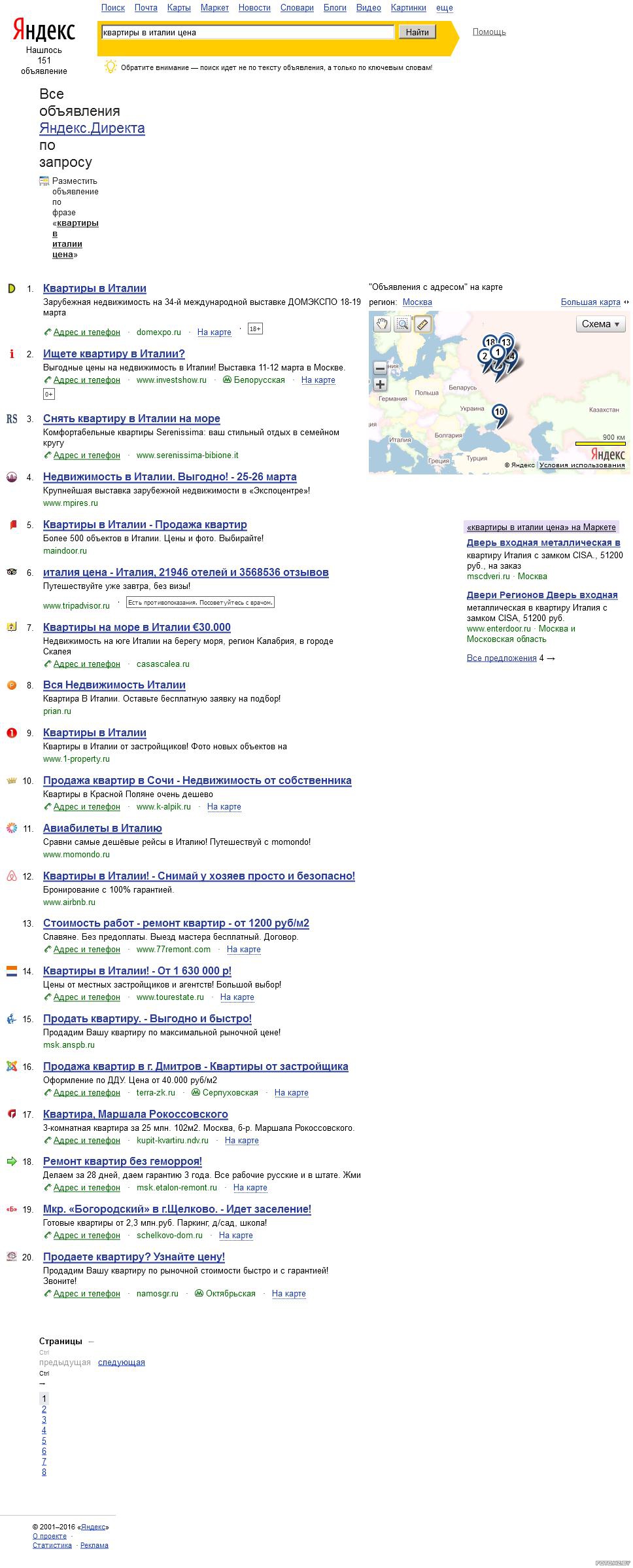This screenshot has height=1568, width=633.
Task: Open the ad 'Ищете квартиру в Италии?'
Action: pos(114,354)
